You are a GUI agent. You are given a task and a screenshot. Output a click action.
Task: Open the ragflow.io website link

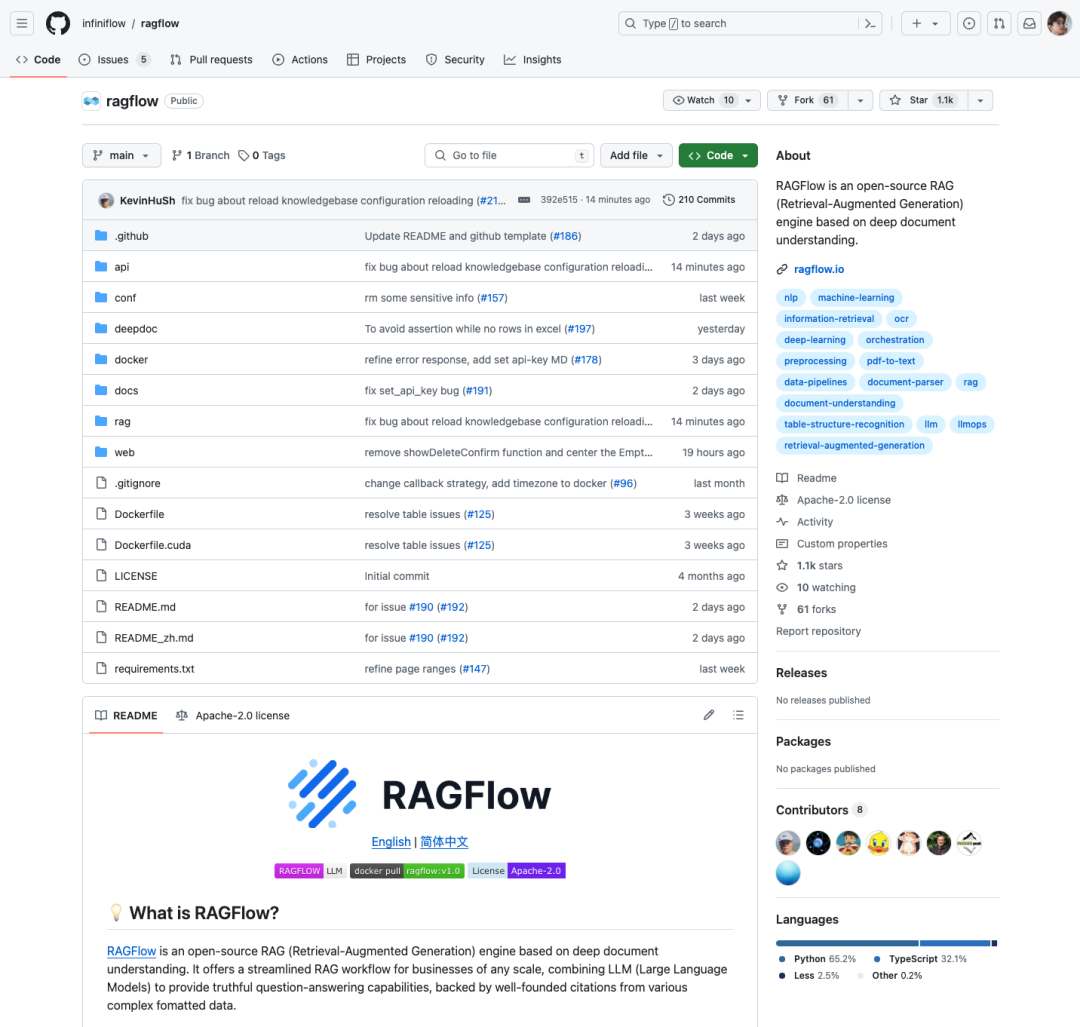pos(818,269)
